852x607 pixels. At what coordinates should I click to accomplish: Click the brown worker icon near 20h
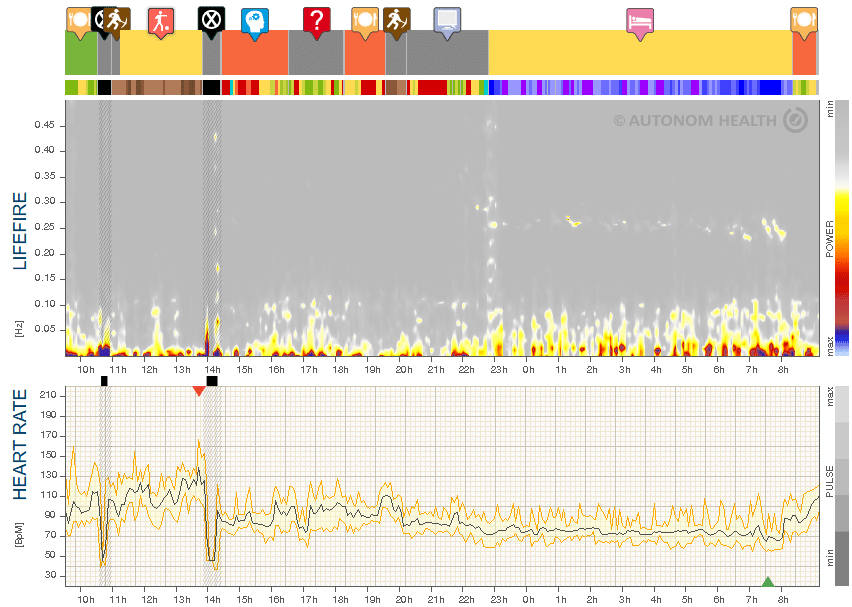[x=396, y=23]
